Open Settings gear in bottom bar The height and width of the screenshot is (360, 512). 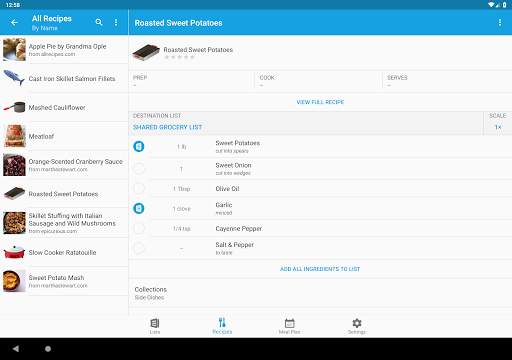point(357,326)
